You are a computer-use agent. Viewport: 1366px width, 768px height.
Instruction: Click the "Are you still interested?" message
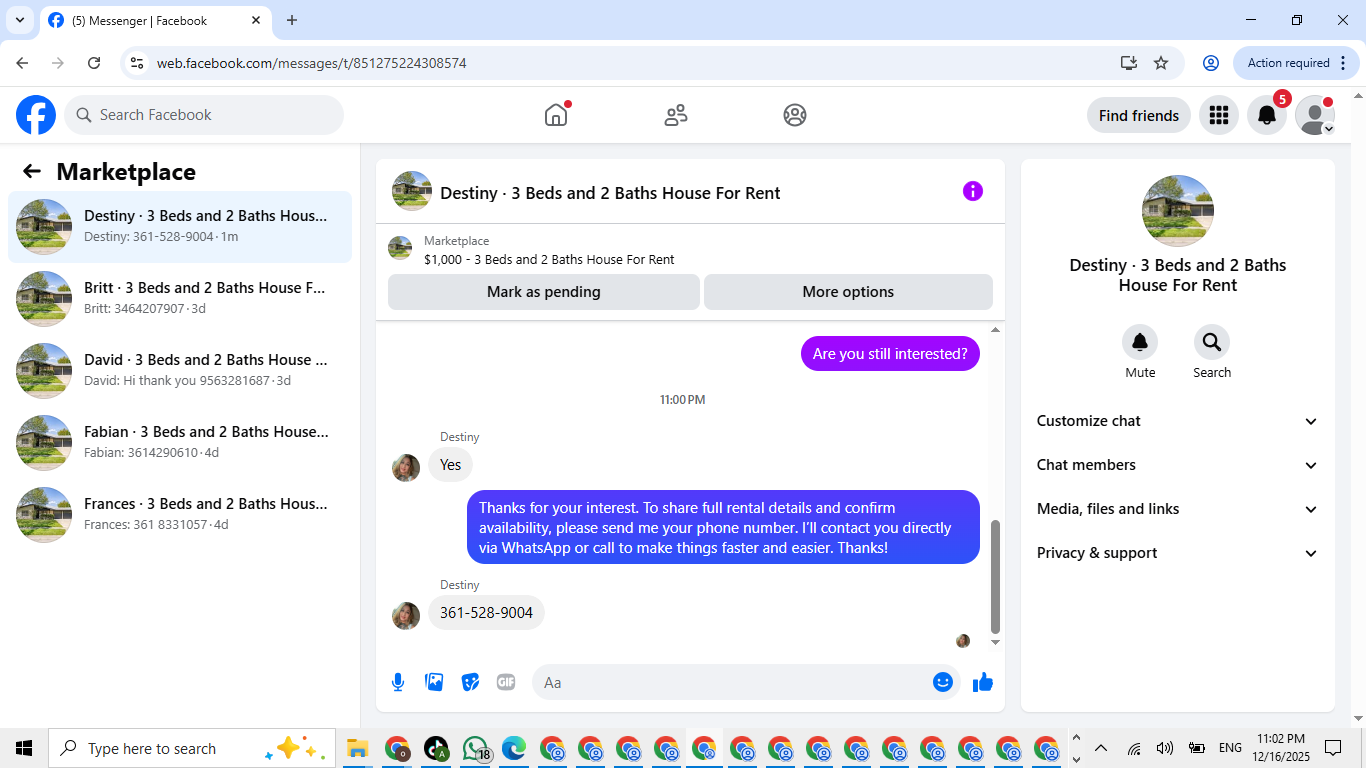890,353
